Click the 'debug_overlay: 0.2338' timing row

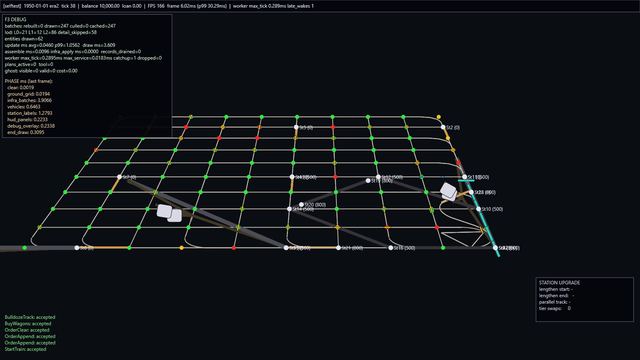pyautogui.click(x=31, y=126)
